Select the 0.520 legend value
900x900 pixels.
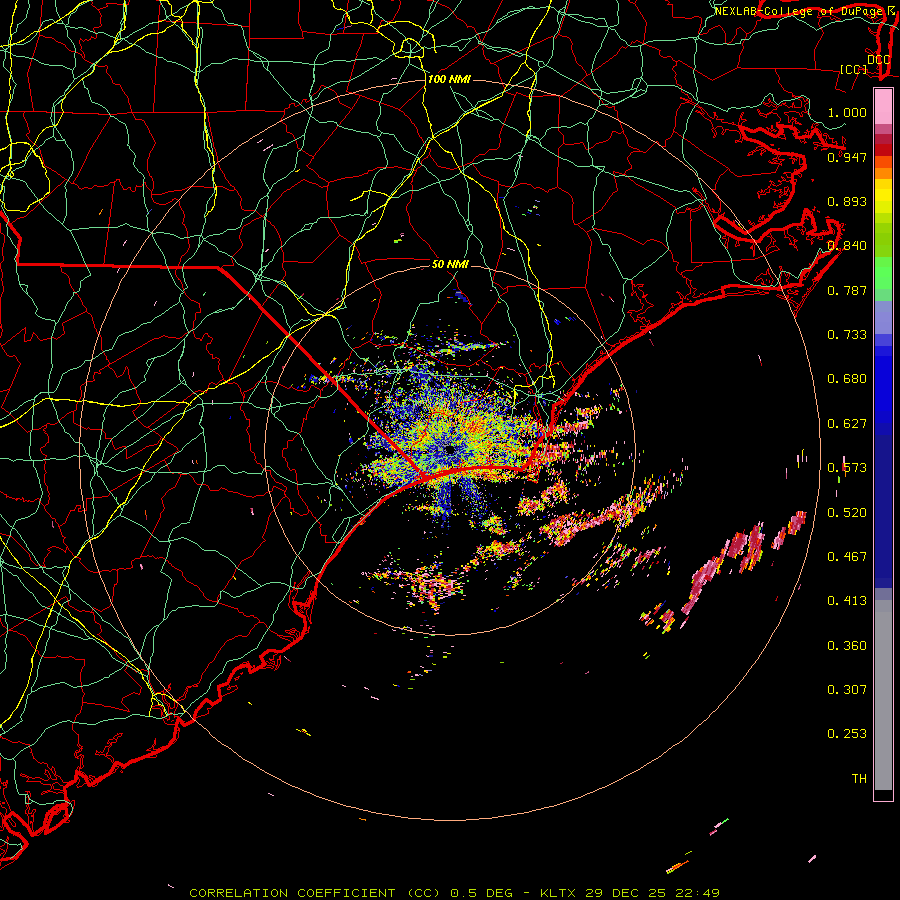[847, 513]
